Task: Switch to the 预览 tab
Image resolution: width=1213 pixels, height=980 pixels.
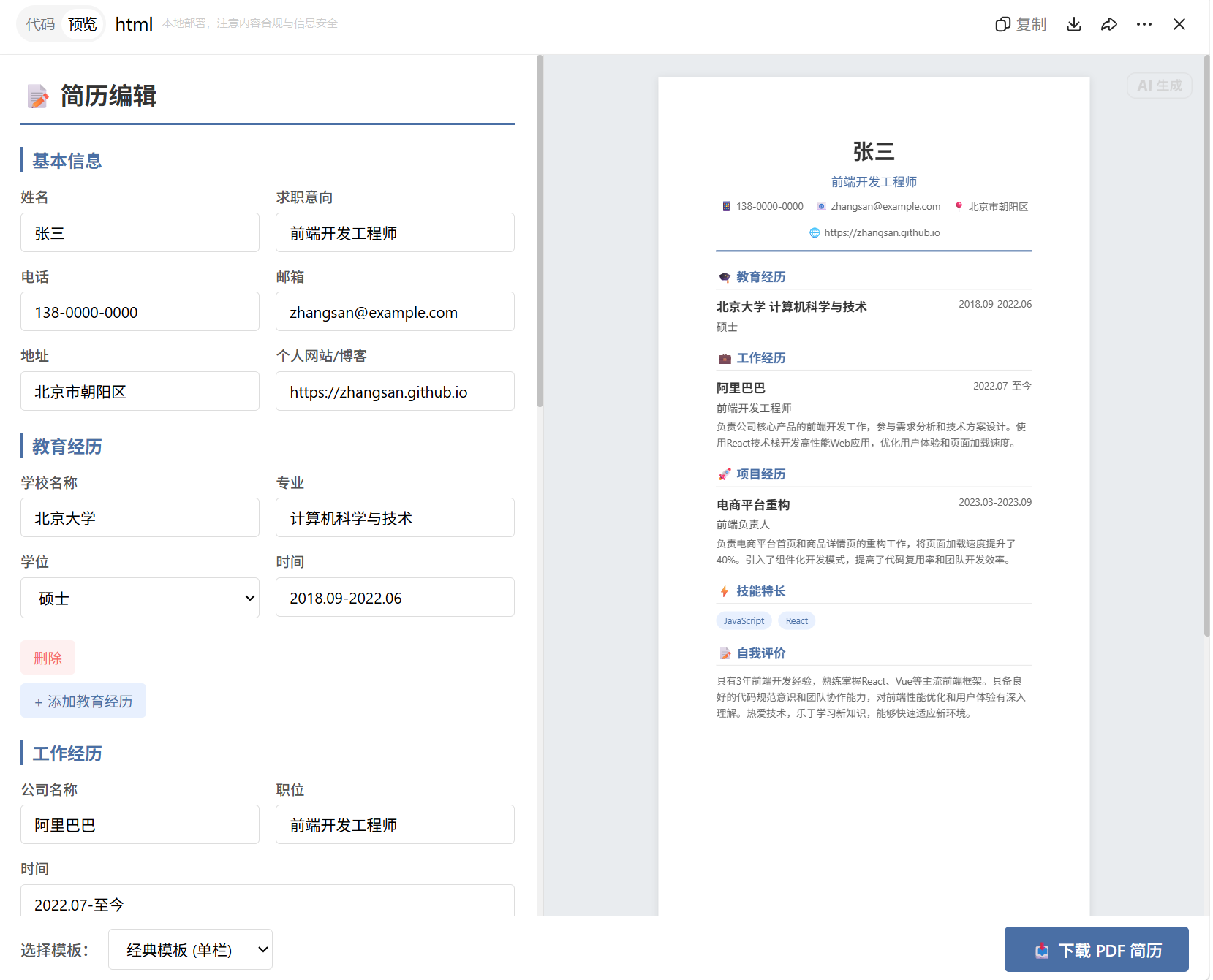Action: pos(82,24)
